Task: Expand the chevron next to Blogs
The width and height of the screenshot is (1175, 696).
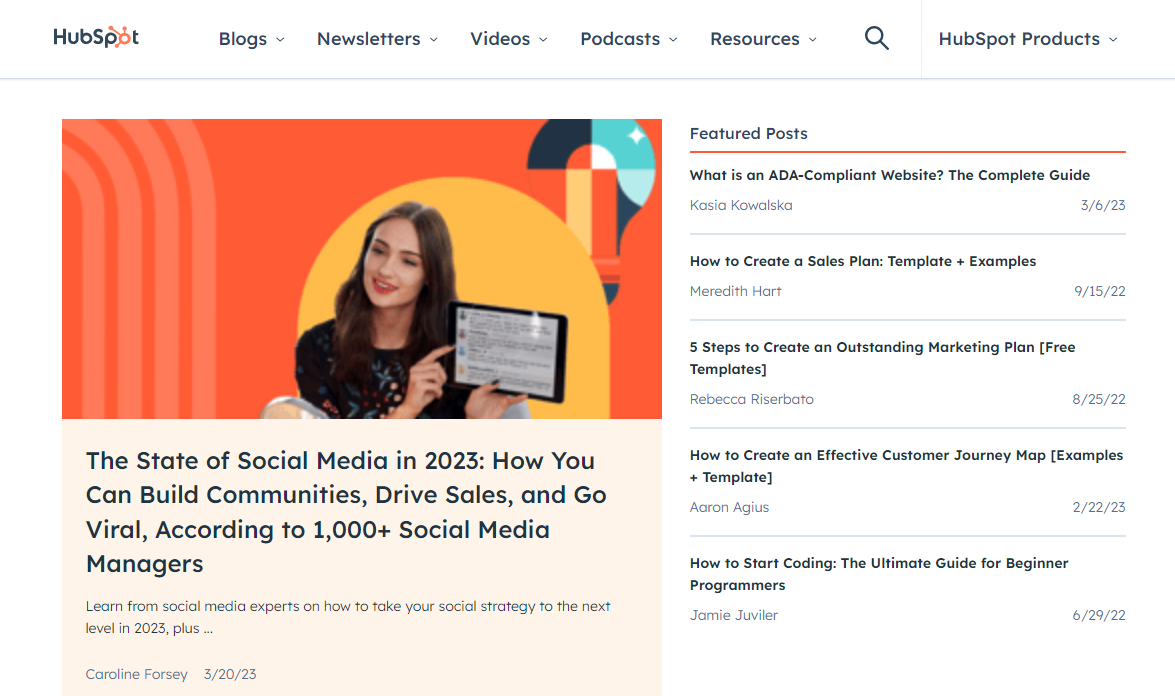Action: pyautogui.click(x=280, y=40)
